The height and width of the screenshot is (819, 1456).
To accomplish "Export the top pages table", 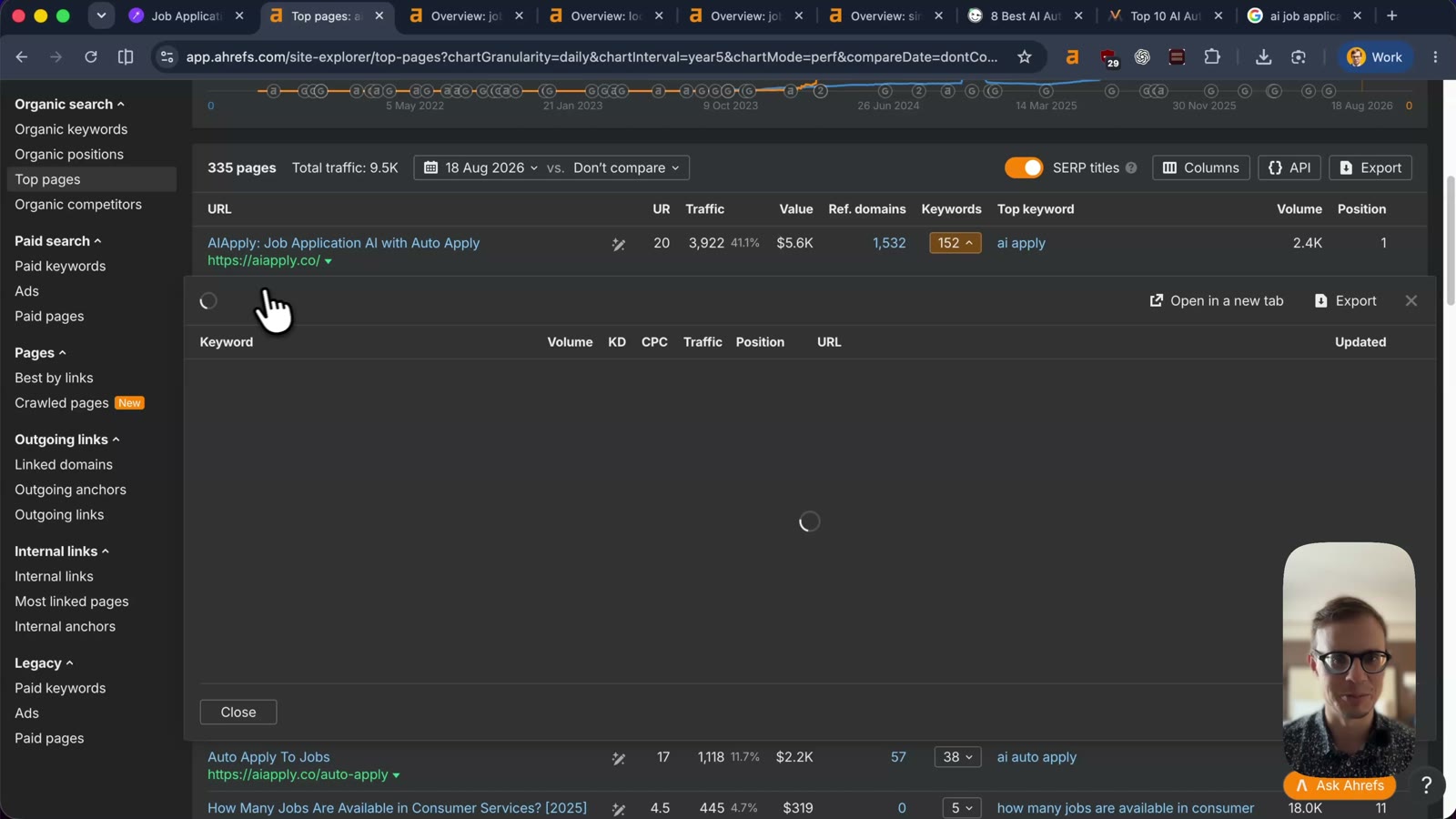I will (1370, 168).
